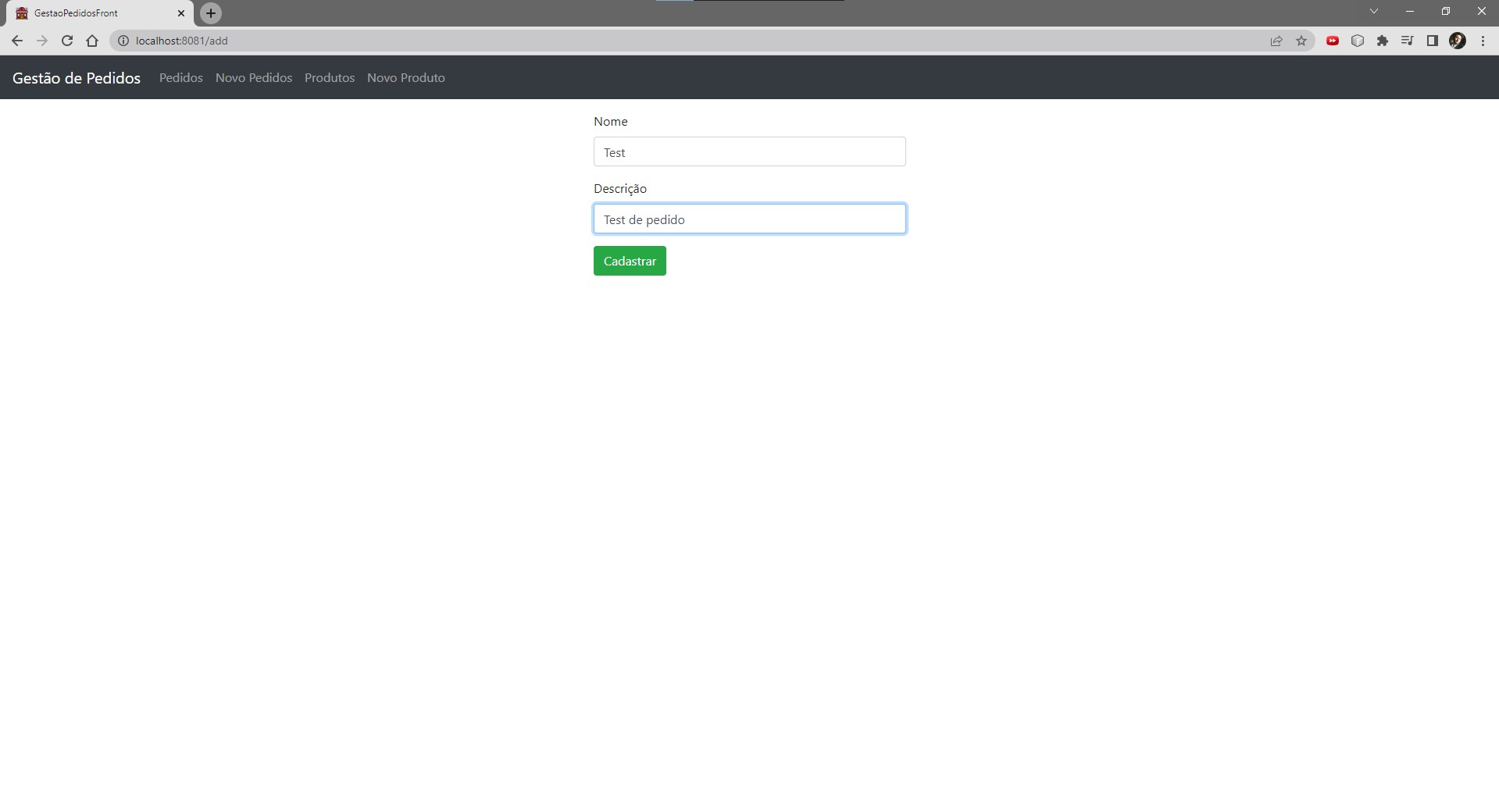This screenshot has height=812, width=1499.
Task: Click the reload page icon
Action: [67, 41]
